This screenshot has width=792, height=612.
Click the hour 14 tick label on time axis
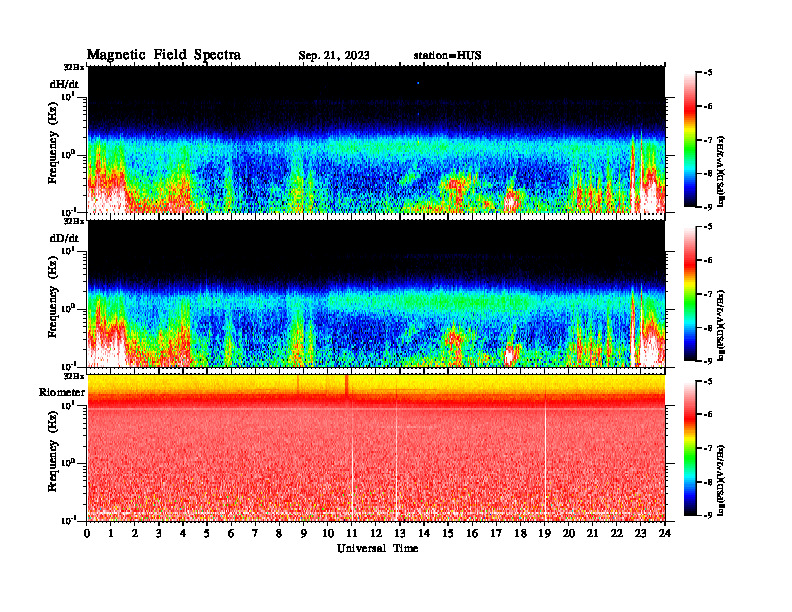[424, 533]
